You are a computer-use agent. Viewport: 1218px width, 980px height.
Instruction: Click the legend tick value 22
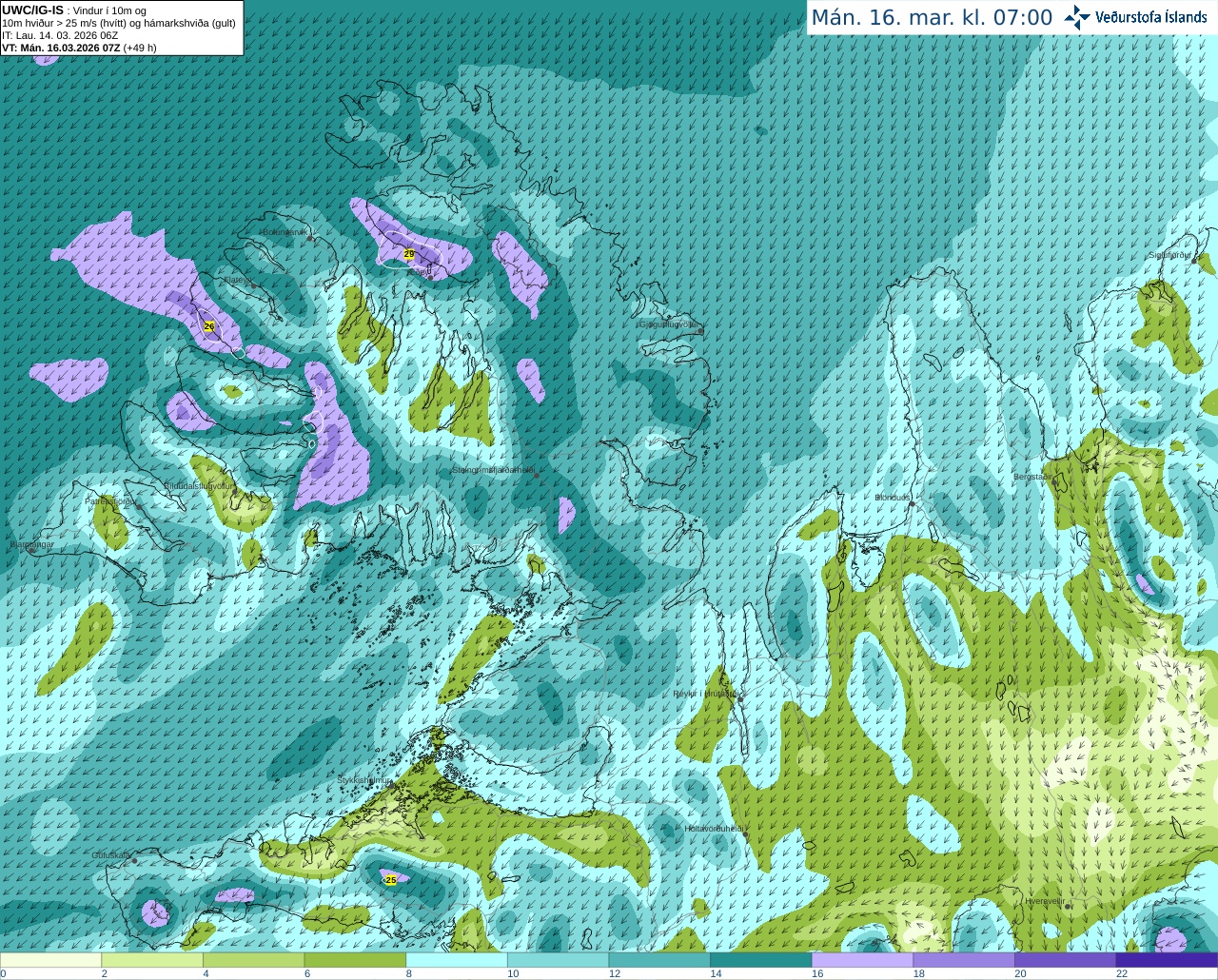click(x=1122, y=973)
